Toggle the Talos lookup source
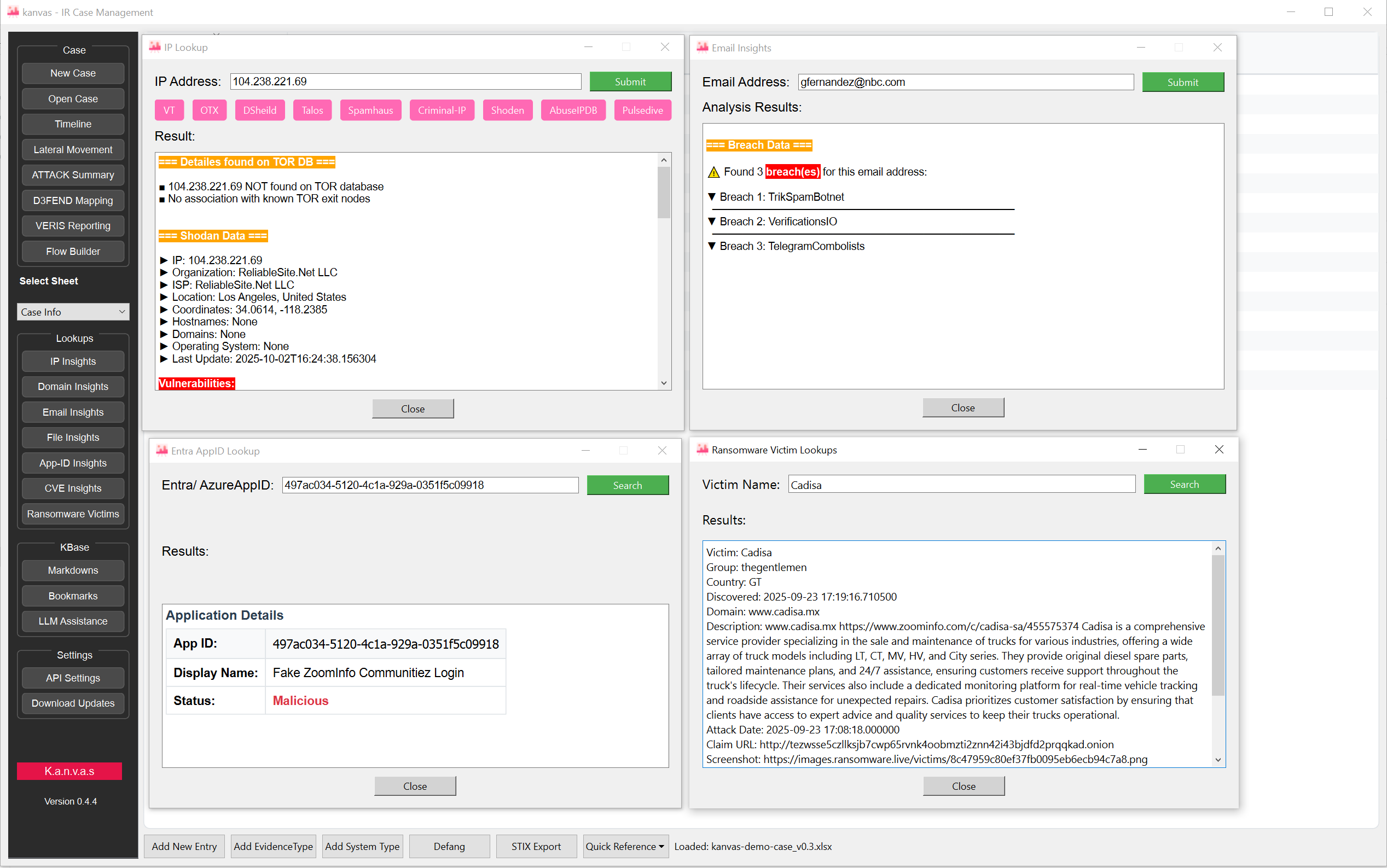This screenshot has width=1387, height=868. pyautogui.click(x=312, y=109)
